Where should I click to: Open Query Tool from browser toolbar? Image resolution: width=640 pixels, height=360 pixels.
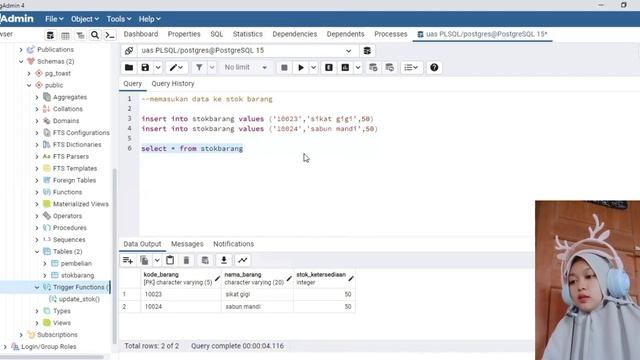pos(50,35)
